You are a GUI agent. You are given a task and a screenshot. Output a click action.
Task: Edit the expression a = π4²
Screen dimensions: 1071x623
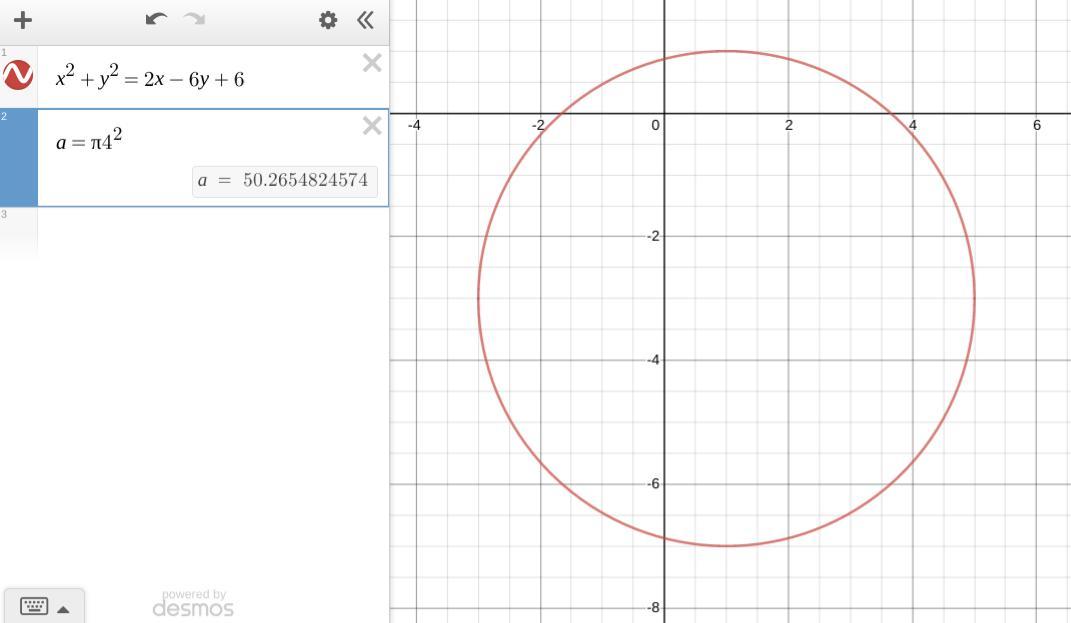click(89, 139)
